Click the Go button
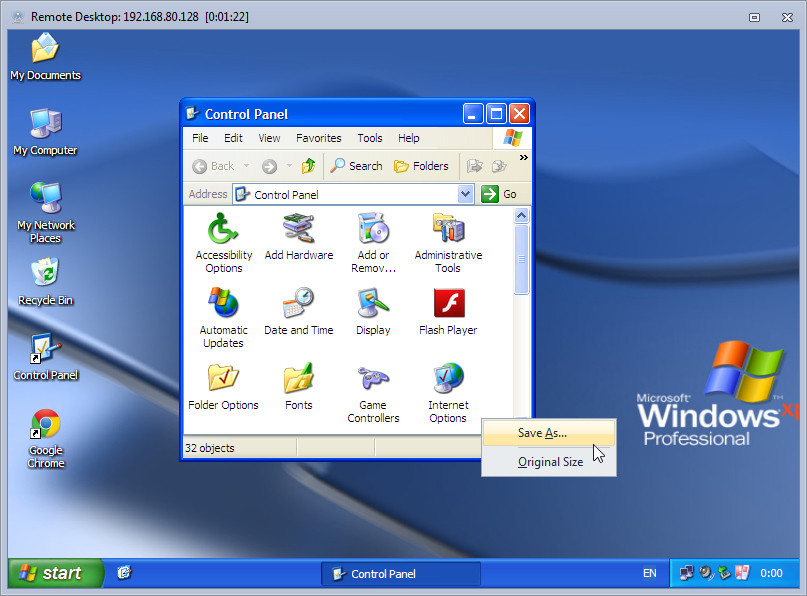Screen dimensions: 807x596 499,194
